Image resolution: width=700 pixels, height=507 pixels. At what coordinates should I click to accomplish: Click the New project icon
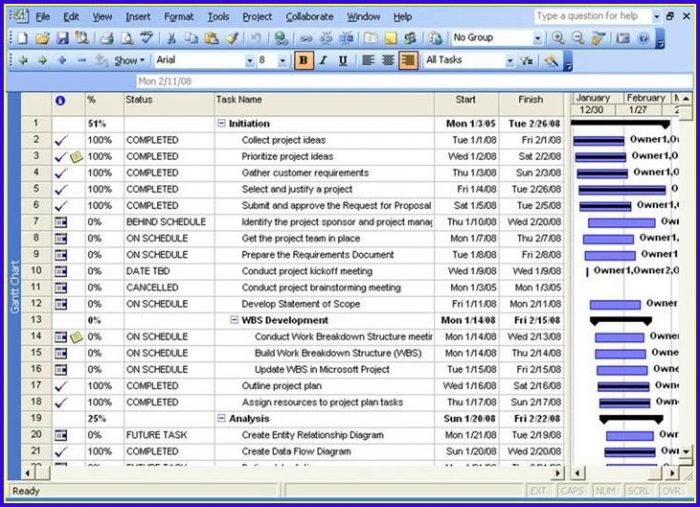pos(22,38)
